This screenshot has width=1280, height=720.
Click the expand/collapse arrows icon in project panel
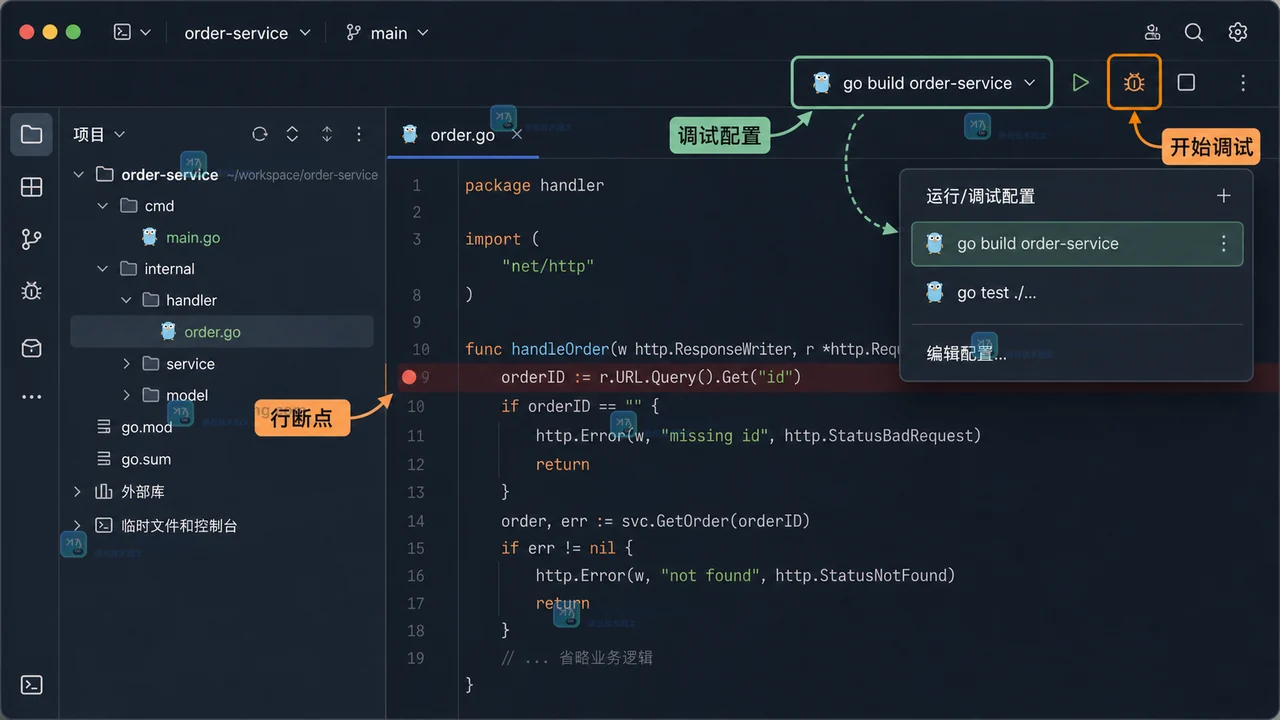coord(292,134)
